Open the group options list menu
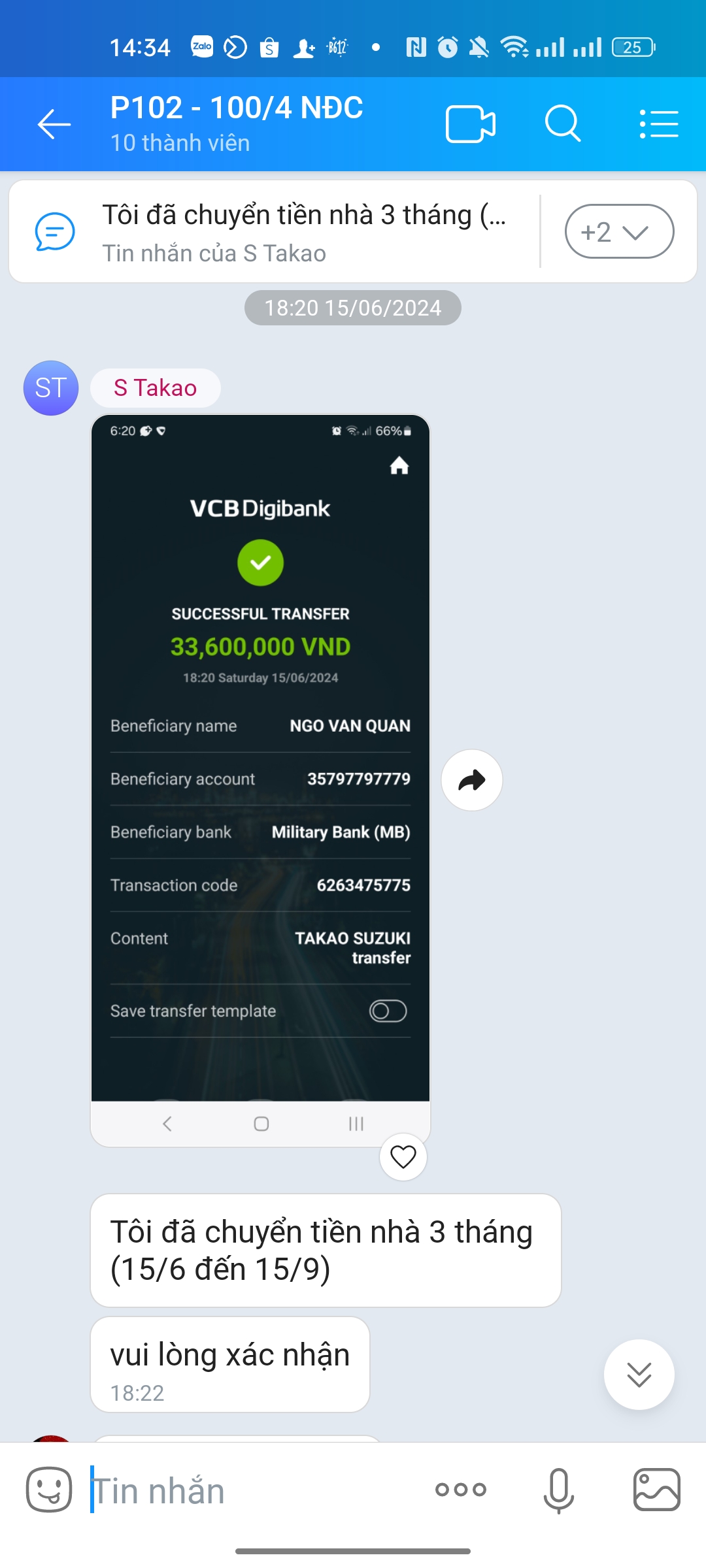Viewport: 706px width, 1568px height. (x=658, y=124)
